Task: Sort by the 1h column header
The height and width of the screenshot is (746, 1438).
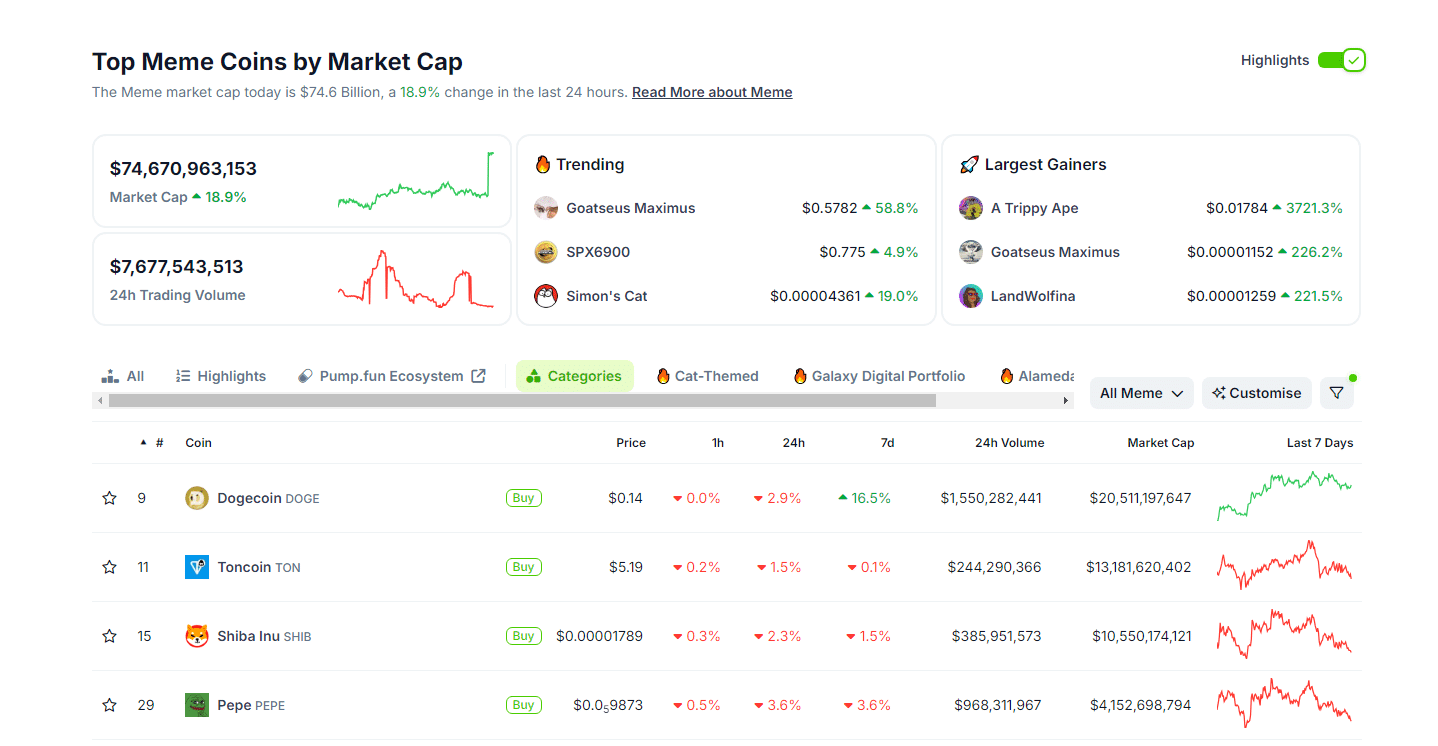Action: coord(718,442)
